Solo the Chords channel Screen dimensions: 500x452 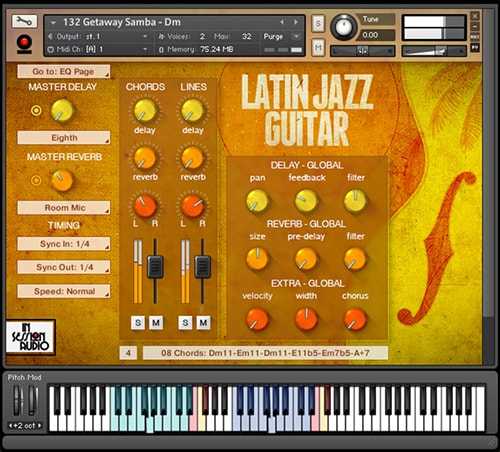[138, 322]
